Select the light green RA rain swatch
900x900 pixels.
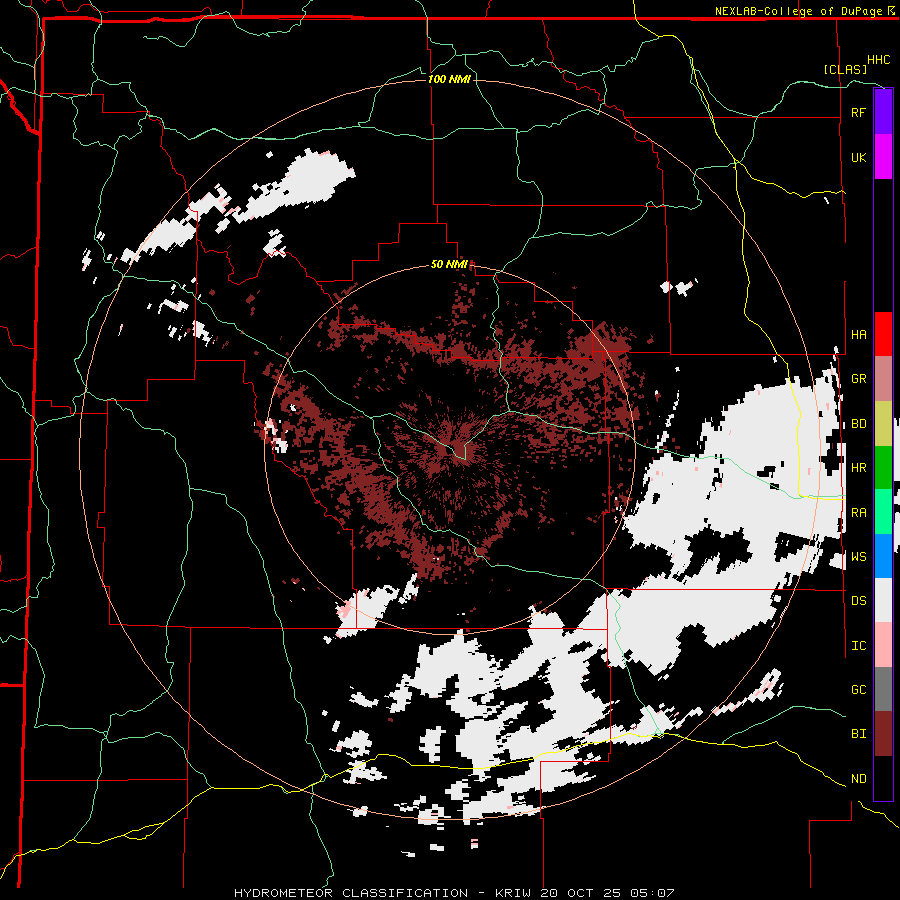883,511
